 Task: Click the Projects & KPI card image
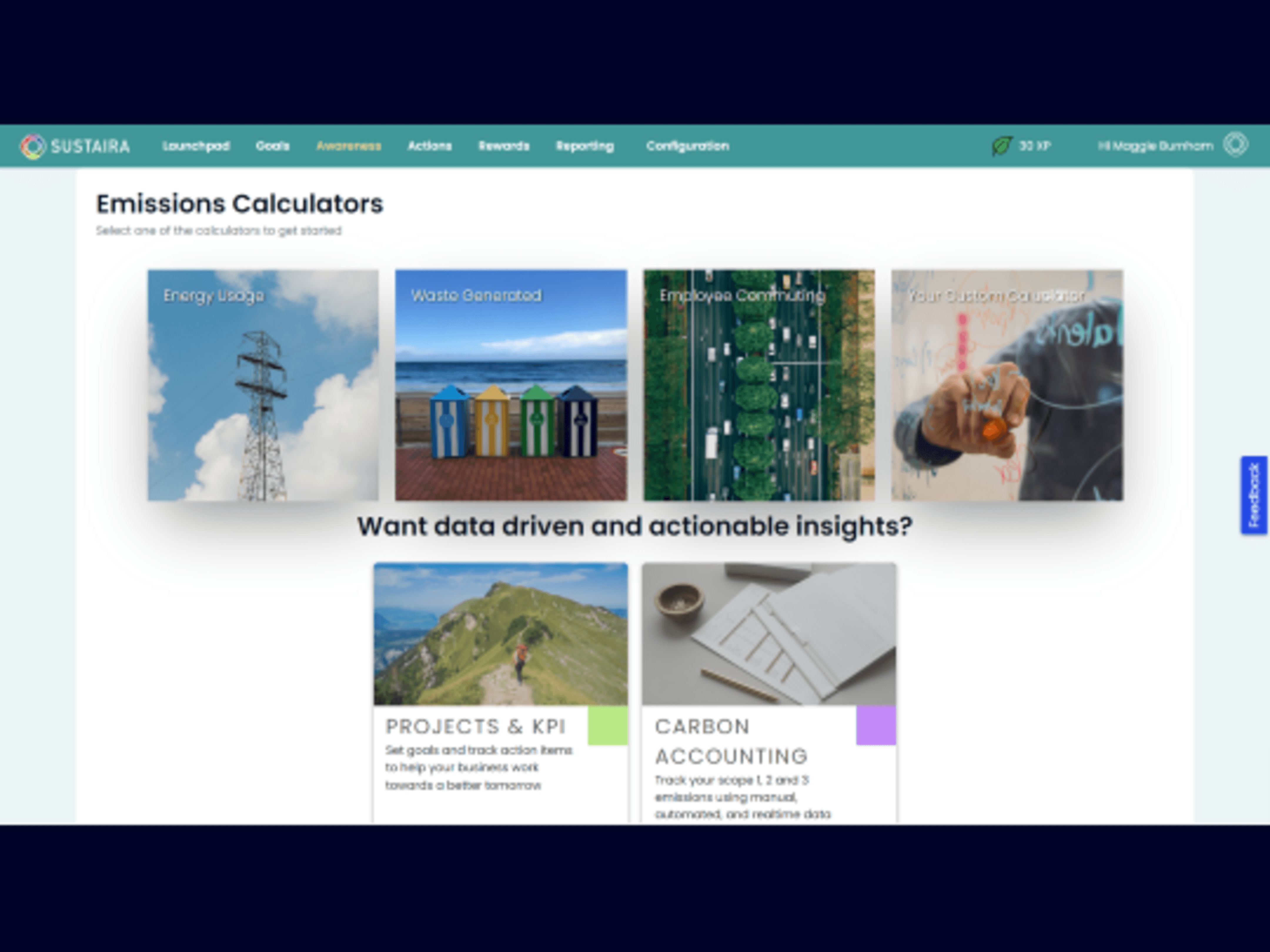500,633
